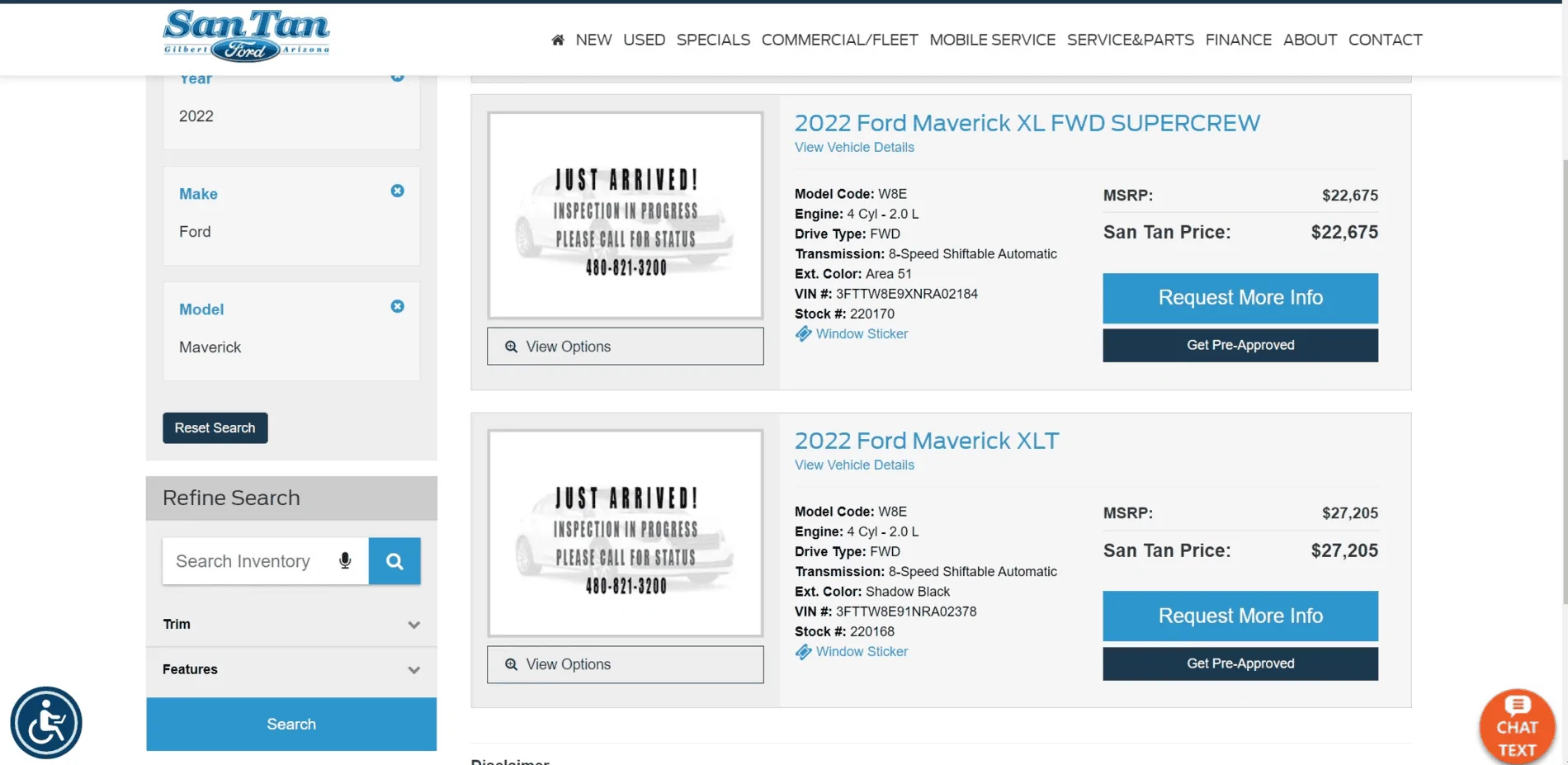1568x765 pixels.
Task: Click Window Sticker tag icon for Maverick XLT
Action: 803,652
